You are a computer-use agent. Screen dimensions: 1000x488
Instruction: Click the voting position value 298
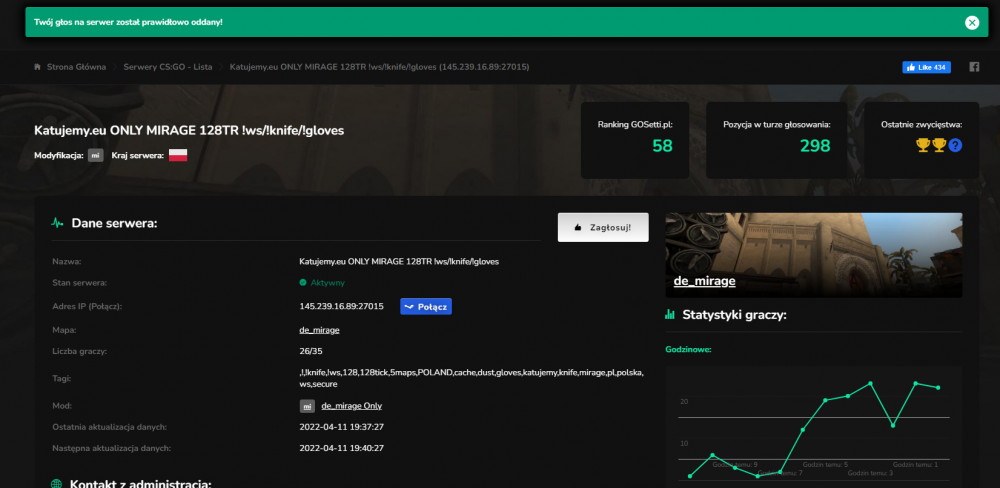click(815, 146)
